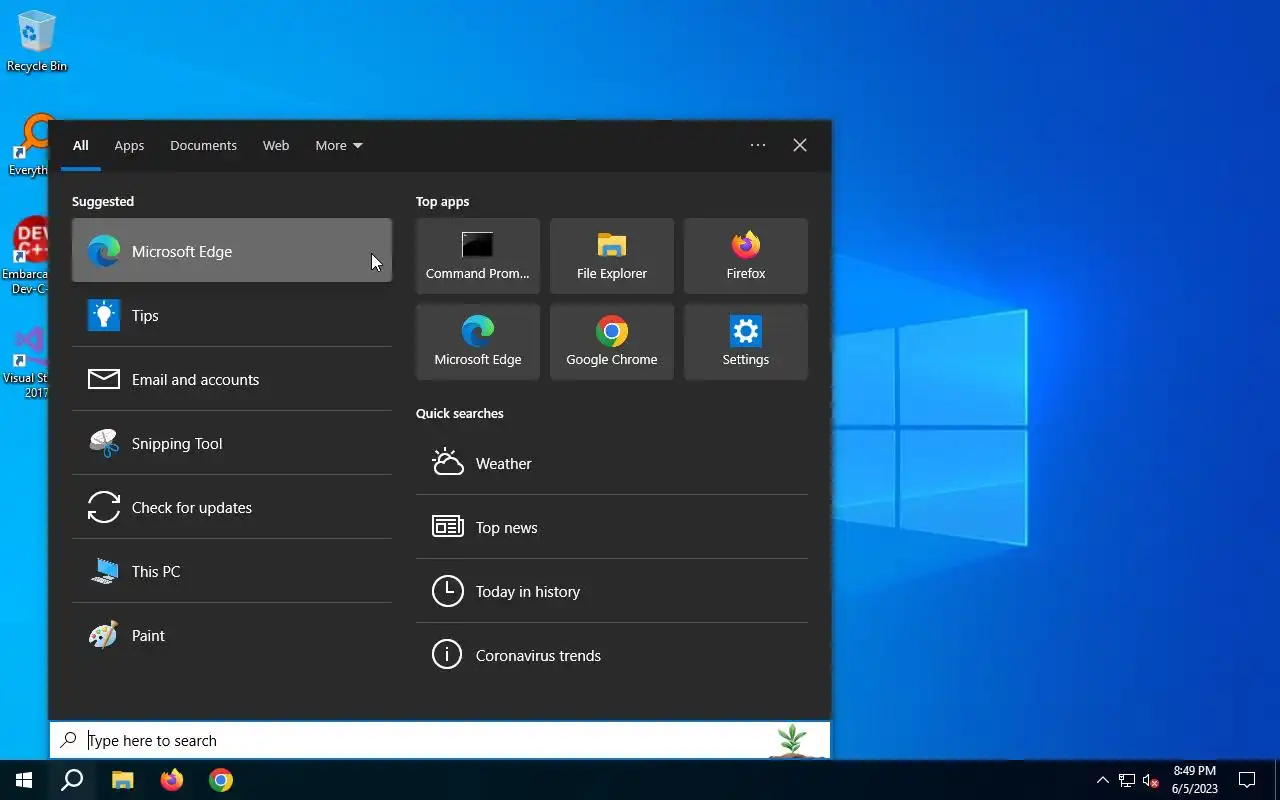The width and height of the screenshot is (1280, 800).
Task: Open the Tips app suggestion
Action: [232, 315]
